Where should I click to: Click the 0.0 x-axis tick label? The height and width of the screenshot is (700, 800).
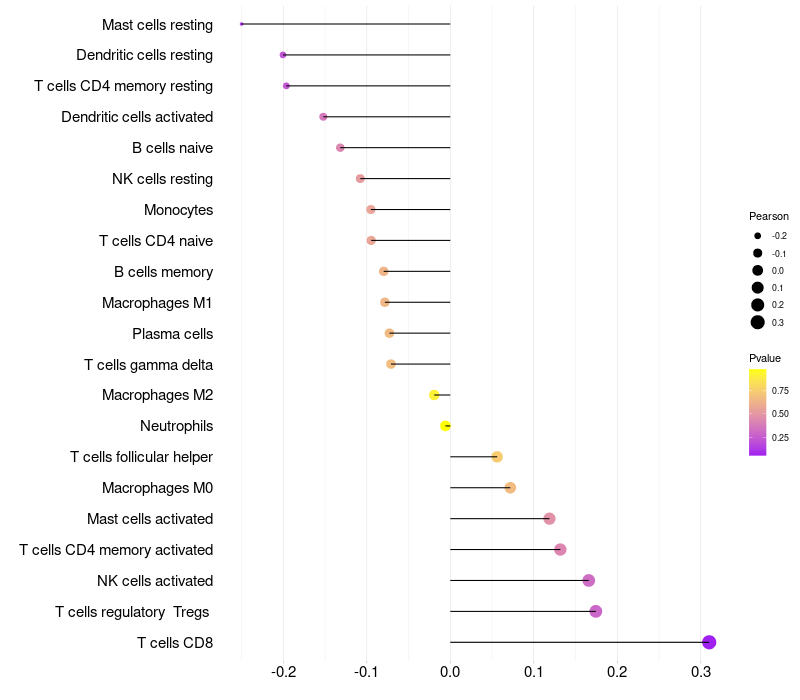(x=450, y=672)
